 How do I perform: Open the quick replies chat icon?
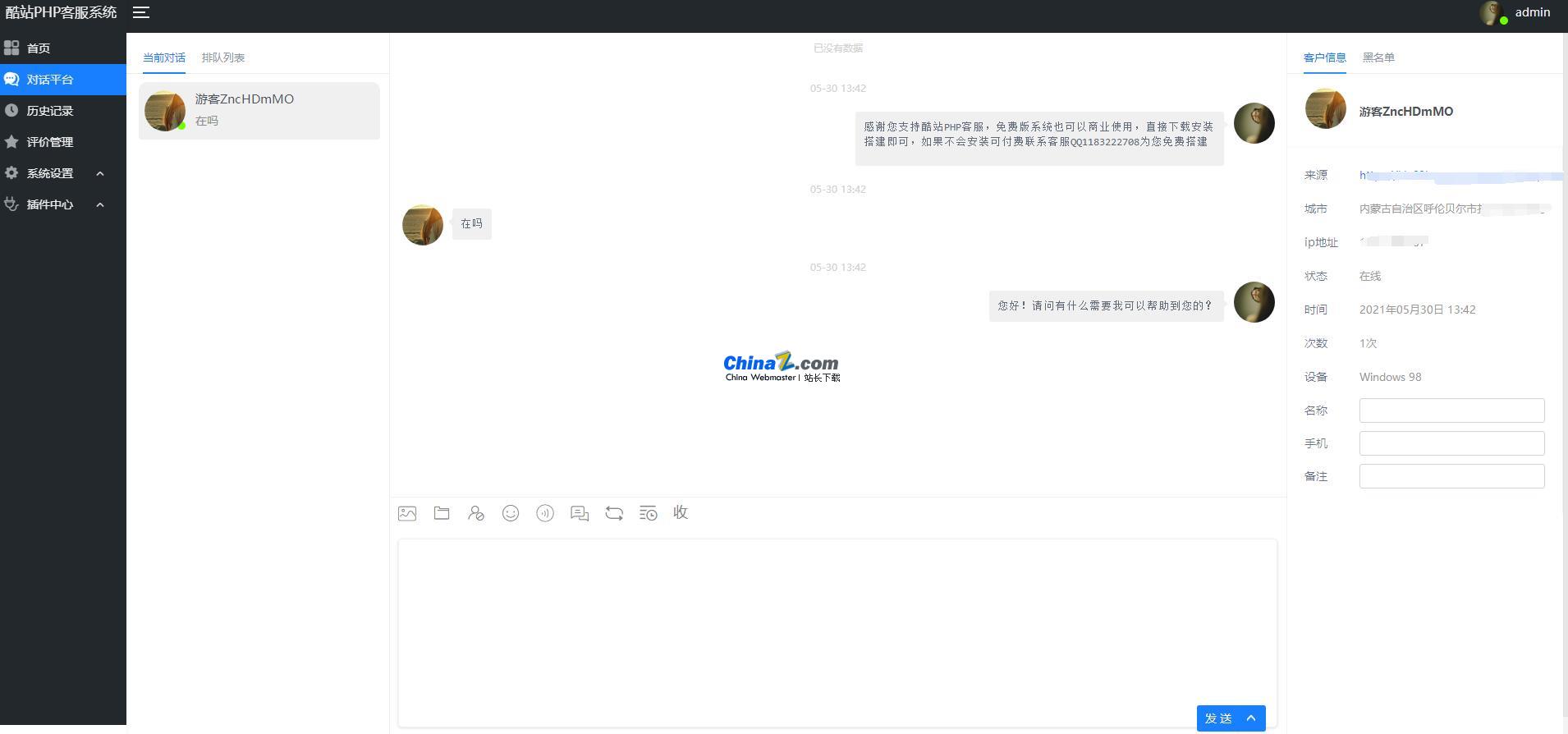pos(580,513)
